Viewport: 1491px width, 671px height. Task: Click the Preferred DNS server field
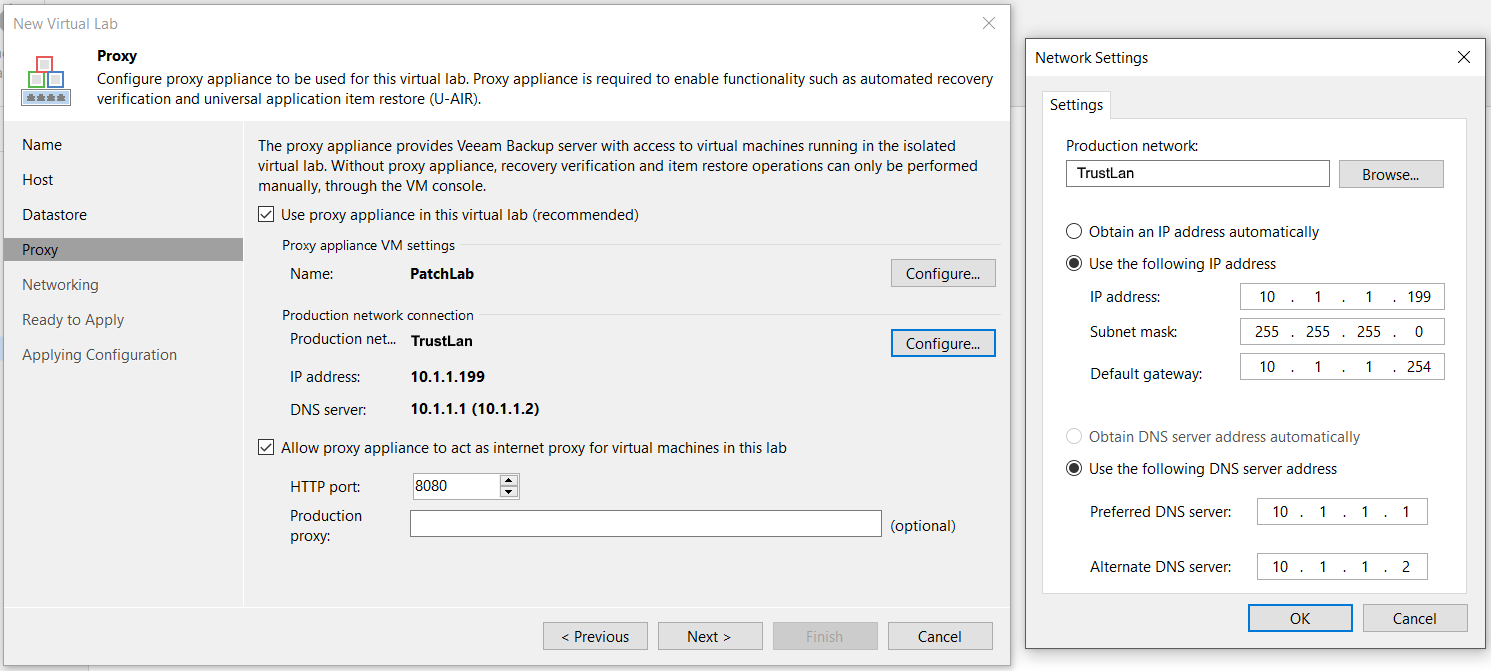click(1342, 511)
